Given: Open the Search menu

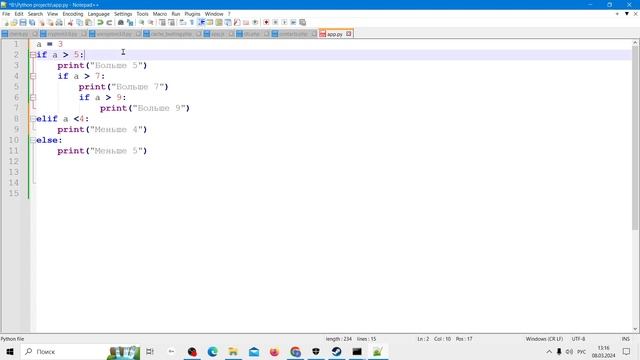Looking at the screenshot, I should tap(35, 14).
